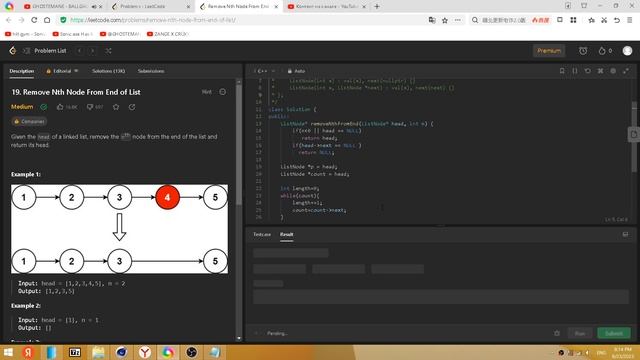640x360 pixels.
Task: Open the Submissions tab
Action: click(151, 71)
